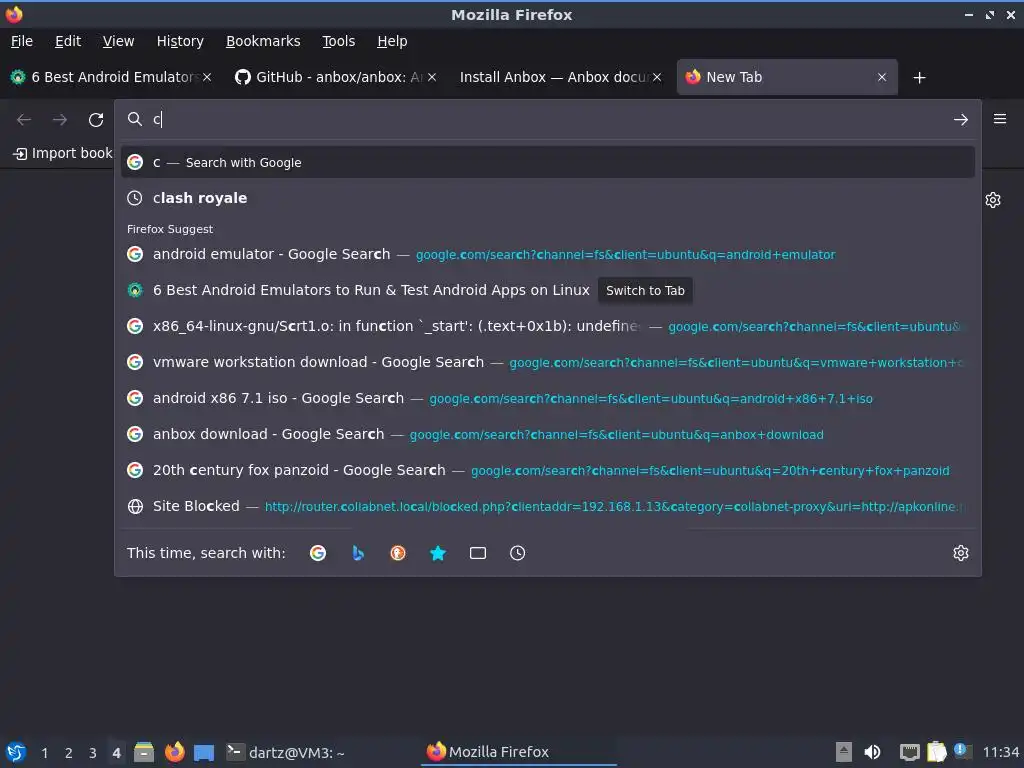Open the Tools menu
The width and height of the screenshot is (1024, 768).
(338, 41)
